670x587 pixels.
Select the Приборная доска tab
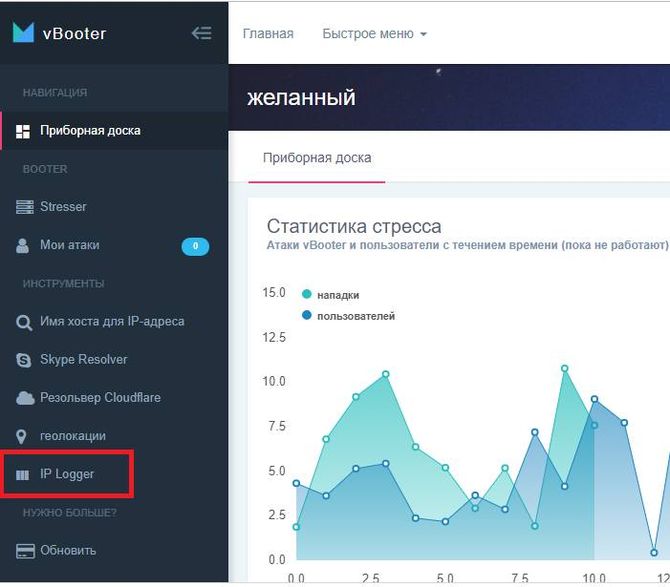pos(317,158)
